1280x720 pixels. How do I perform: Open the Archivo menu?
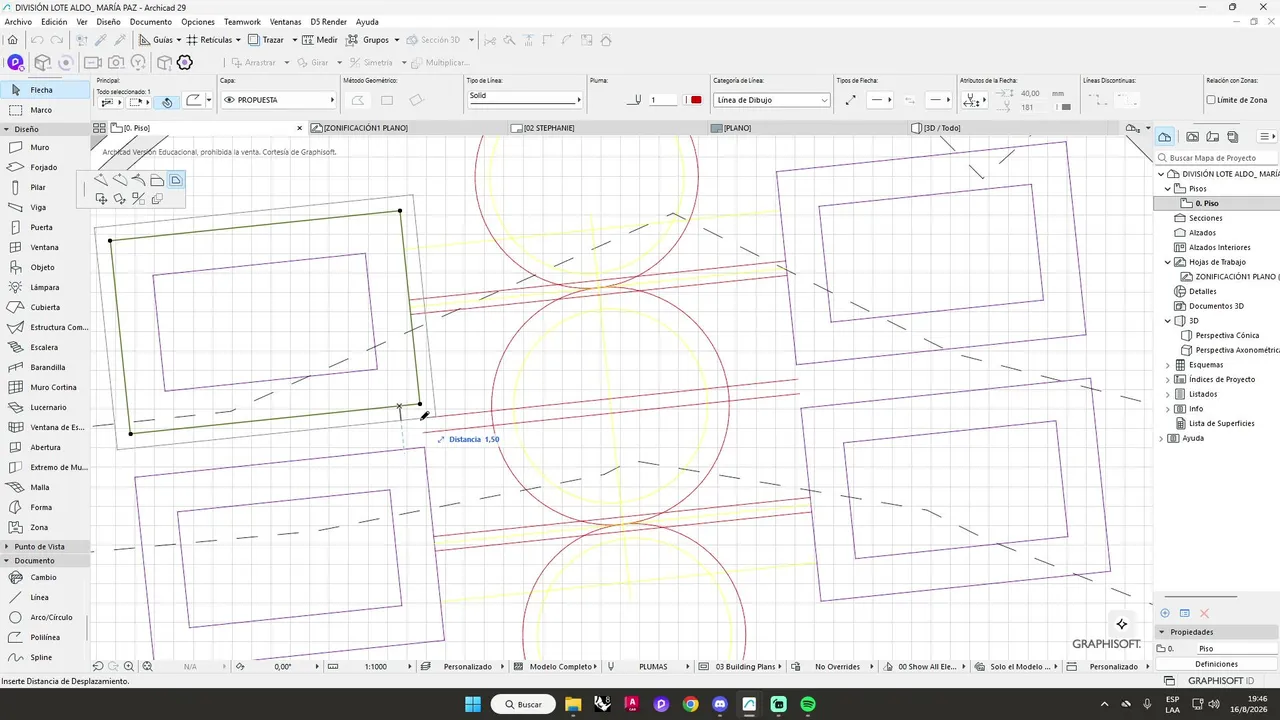(x=18, y=21)
